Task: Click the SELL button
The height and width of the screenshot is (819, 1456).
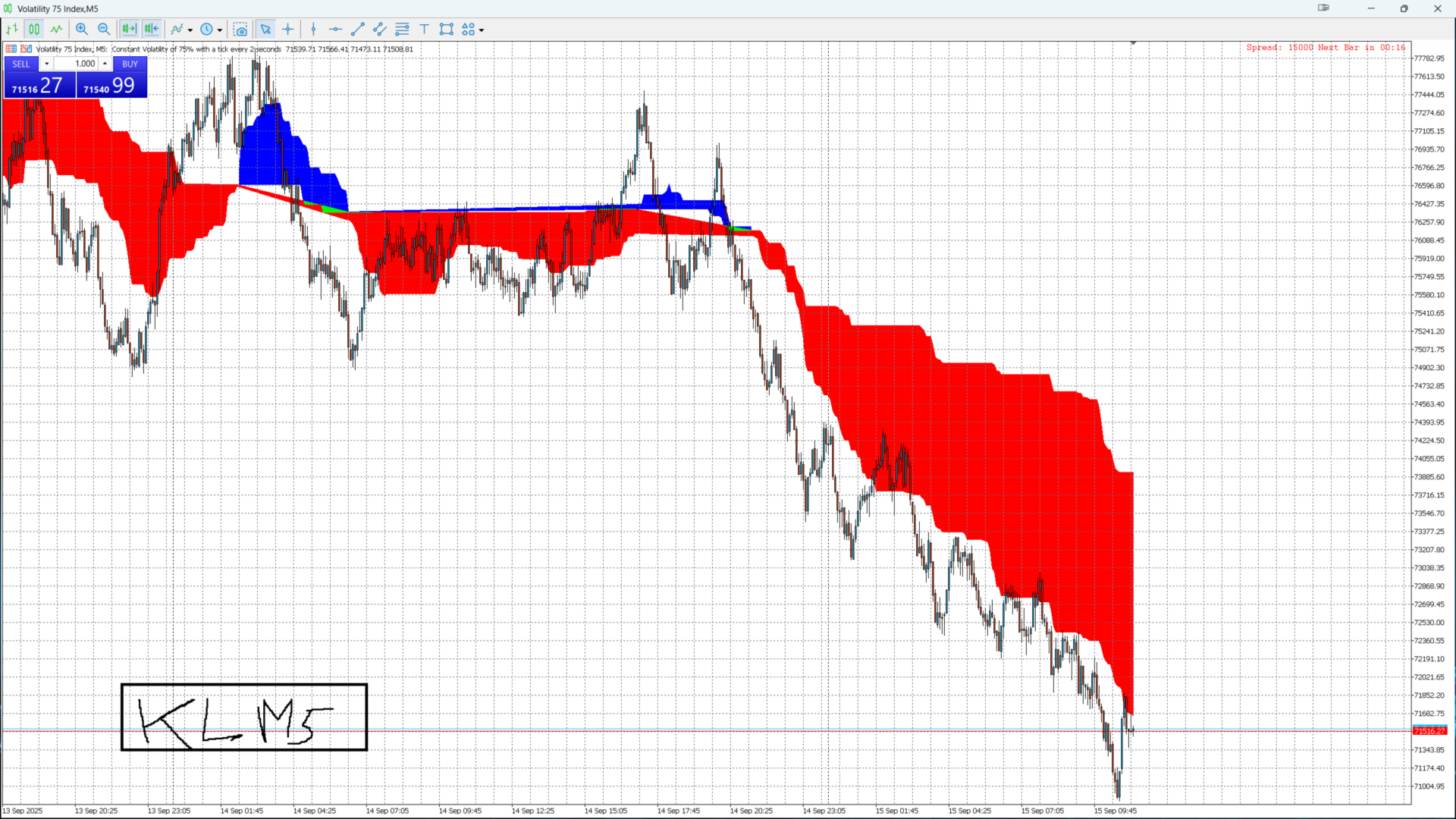Action: pos(21,64)
